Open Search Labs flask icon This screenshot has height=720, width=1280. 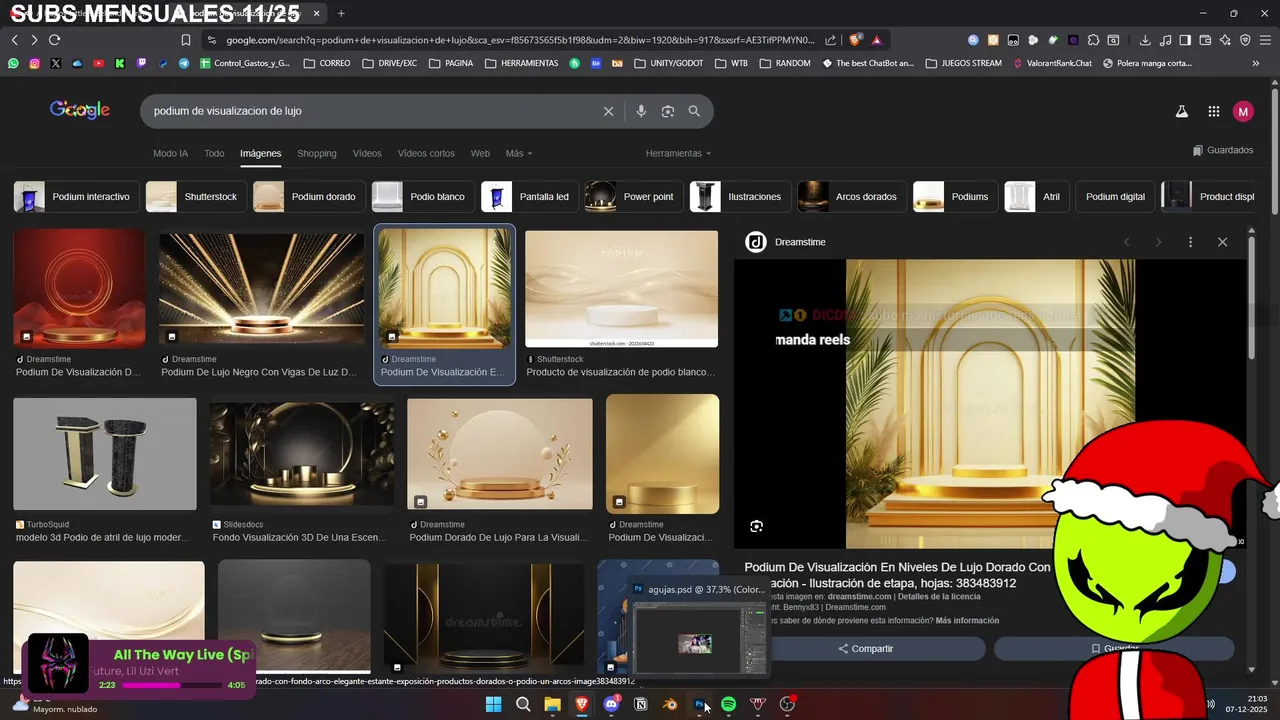(x=1181, y=112)
